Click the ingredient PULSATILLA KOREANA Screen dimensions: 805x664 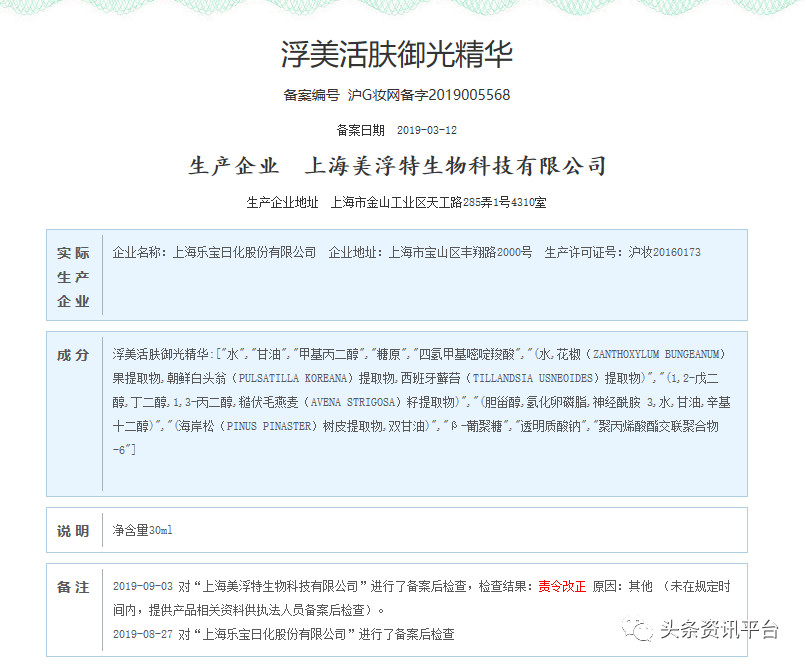(x=293, y=379)
